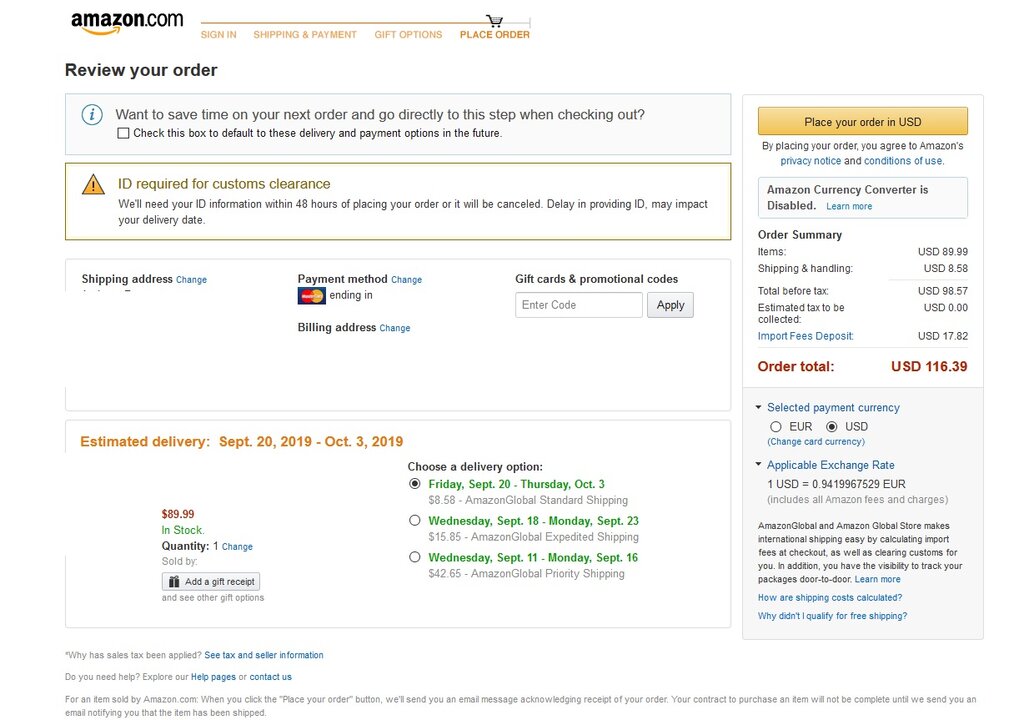Select EUR payment currency
Viewport: 1029px width, 720px height.
coord(776,427)
